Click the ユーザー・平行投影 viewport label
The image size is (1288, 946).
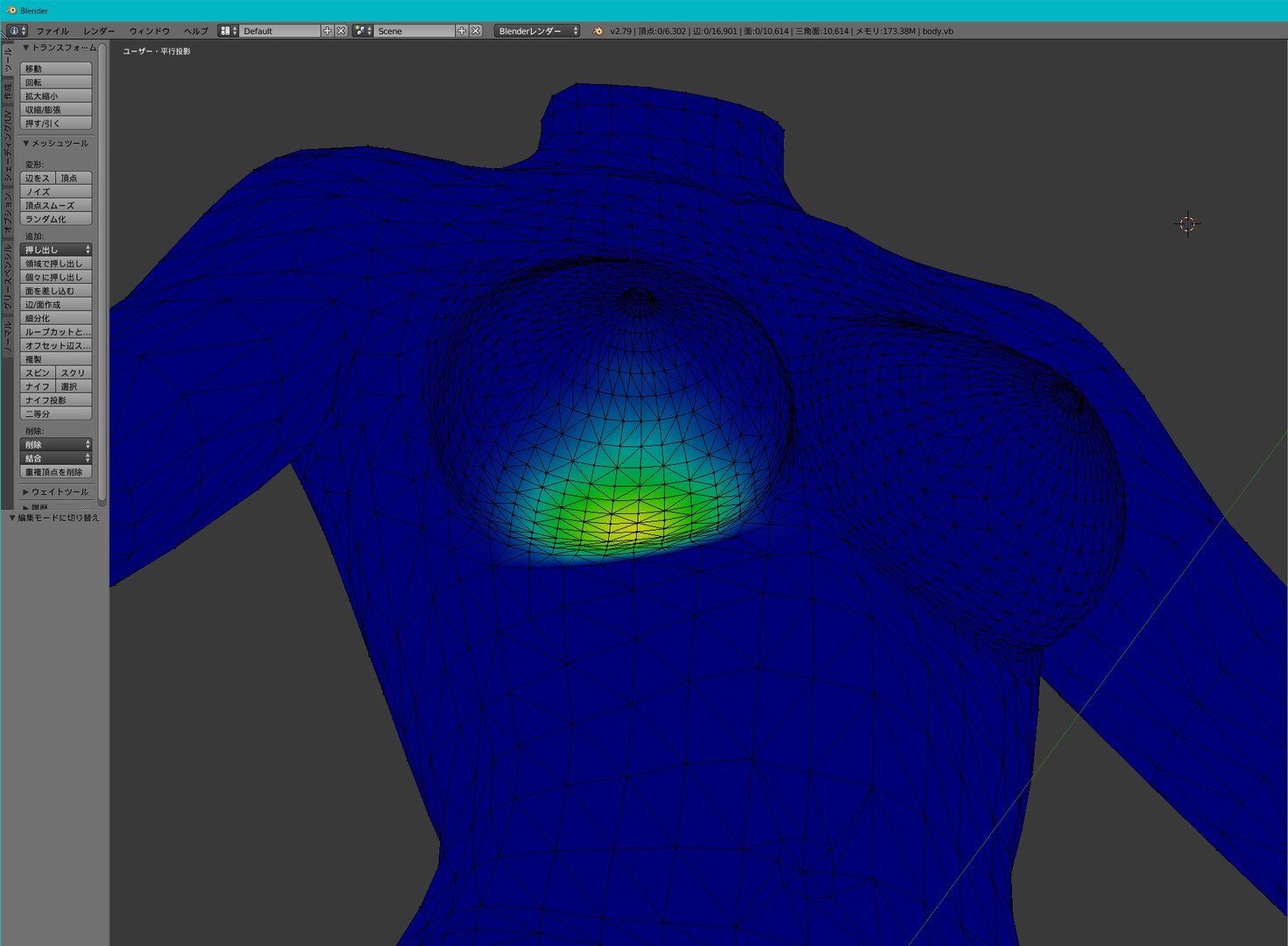(157, 52)
